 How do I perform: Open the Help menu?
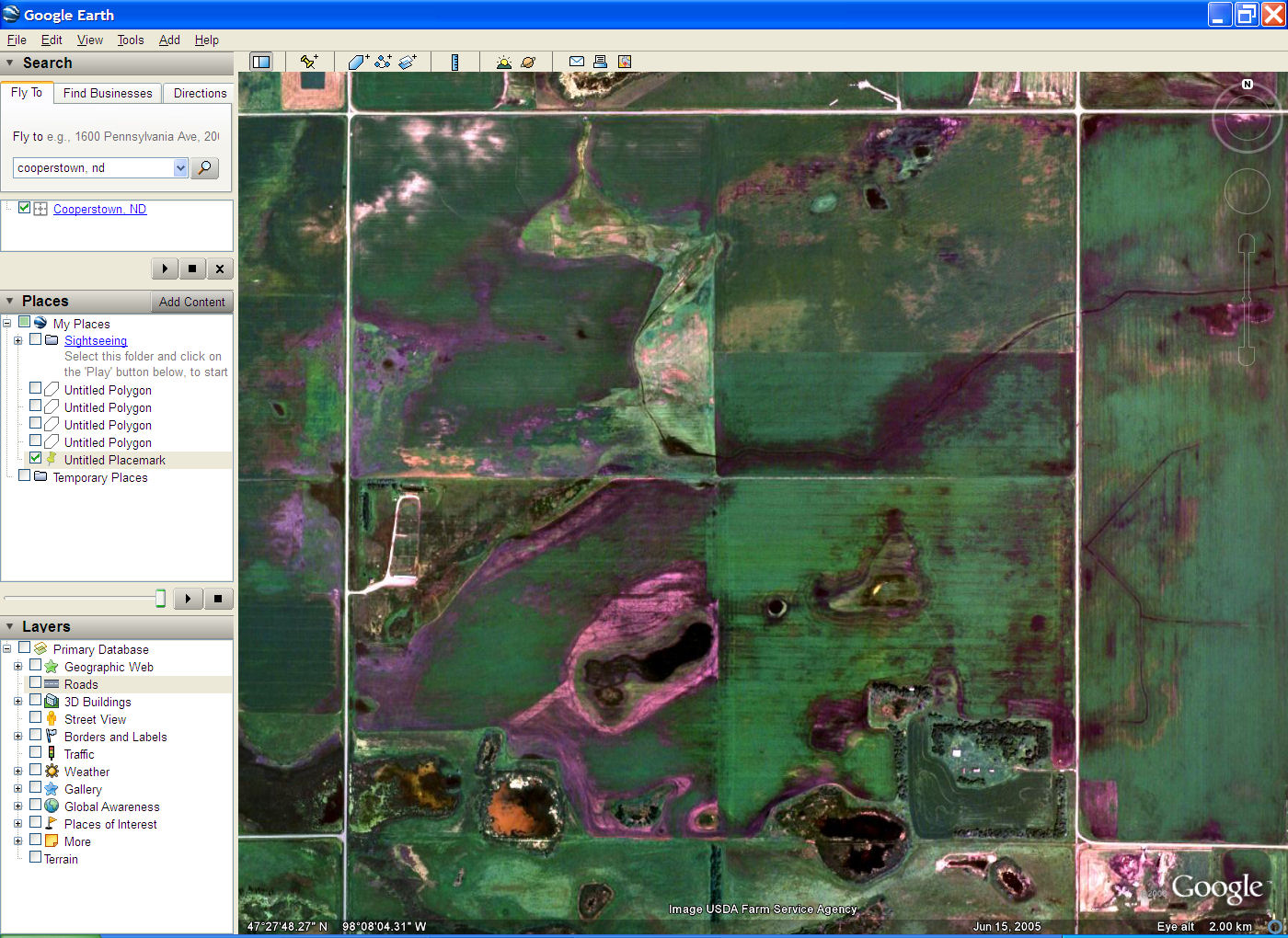(x=207, y=40)
